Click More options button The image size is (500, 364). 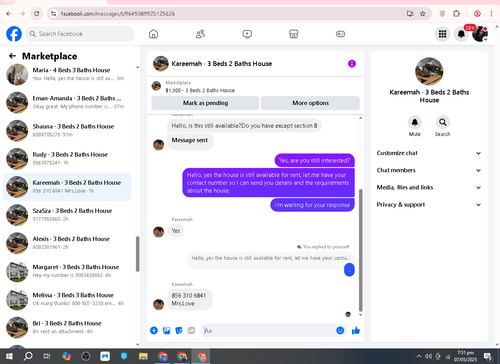310,103
